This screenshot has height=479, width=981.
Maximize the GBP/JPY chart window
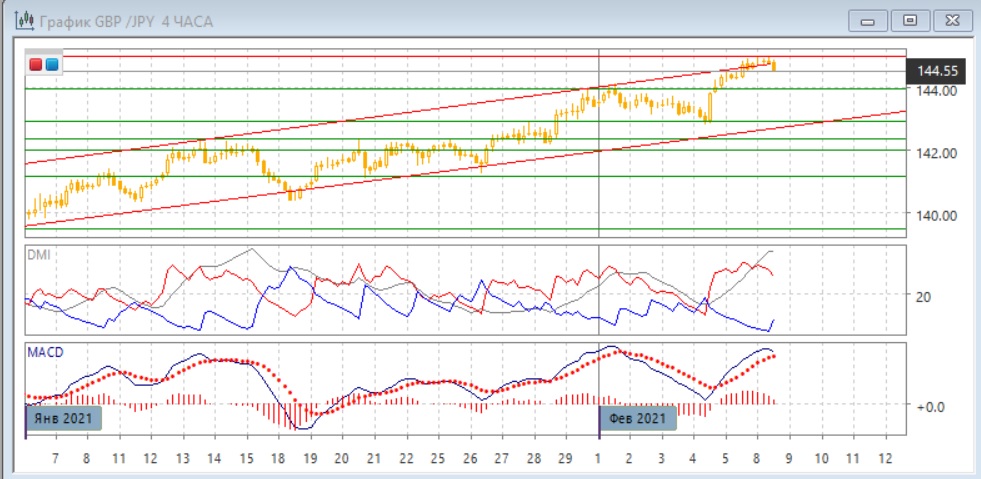910,20
